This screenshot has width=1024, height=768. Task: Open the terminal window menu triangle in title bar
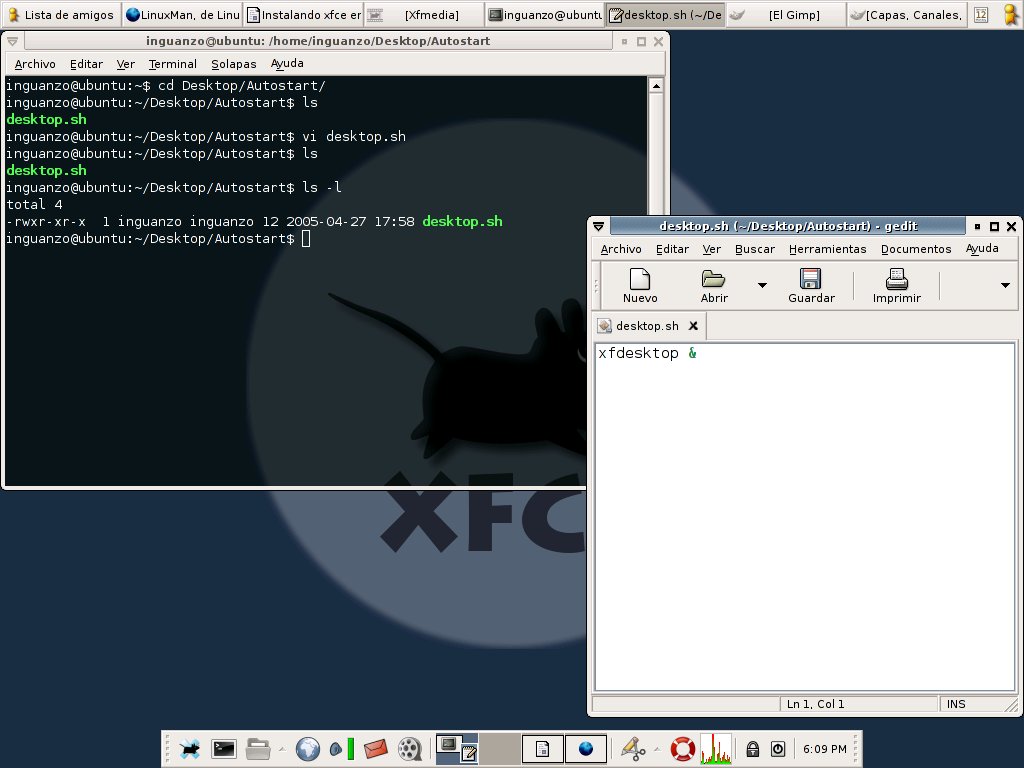12,41
